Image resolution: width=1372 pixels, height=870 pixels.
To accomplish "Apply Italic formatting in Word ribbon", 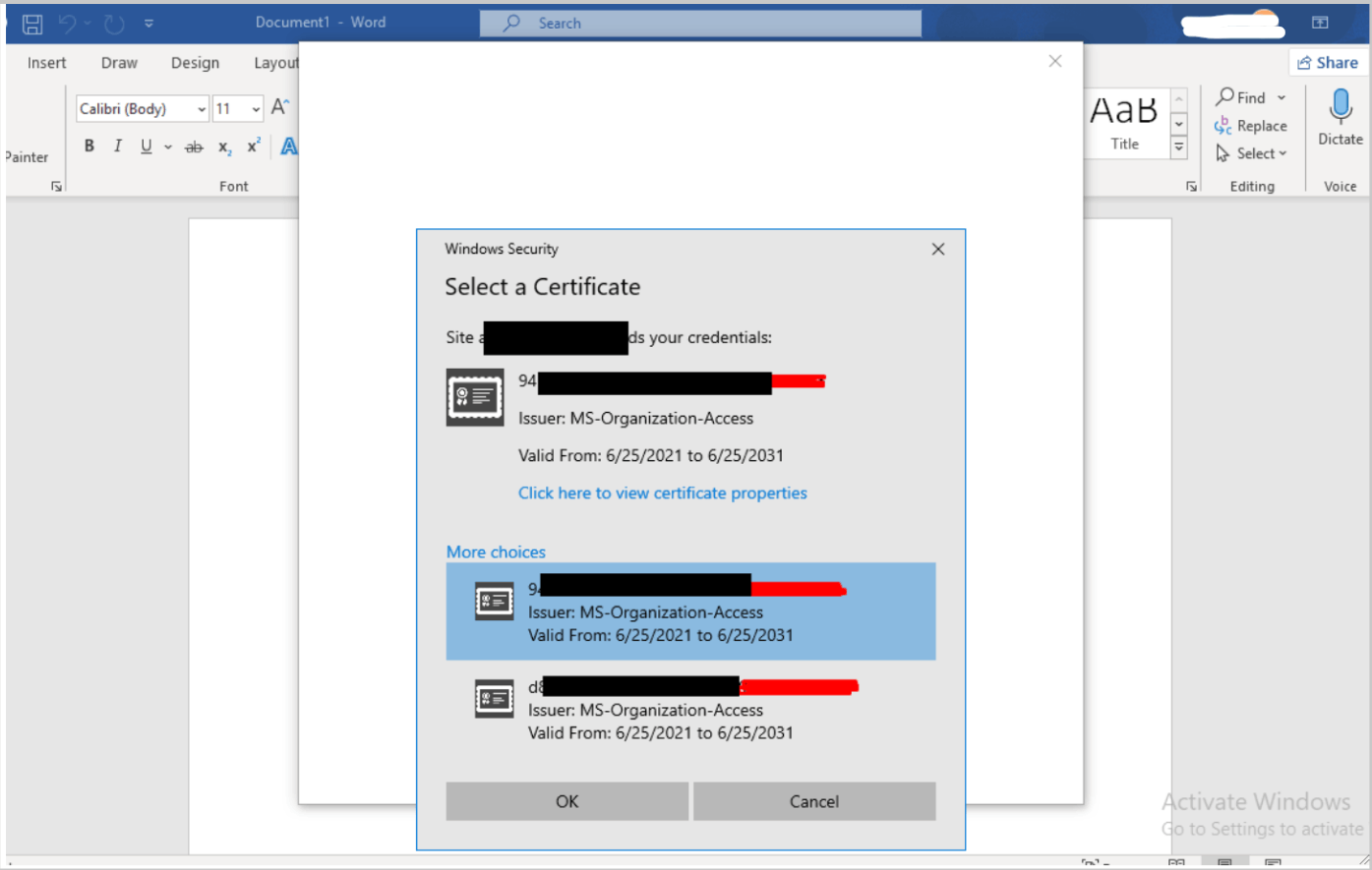I will point(118,146).
